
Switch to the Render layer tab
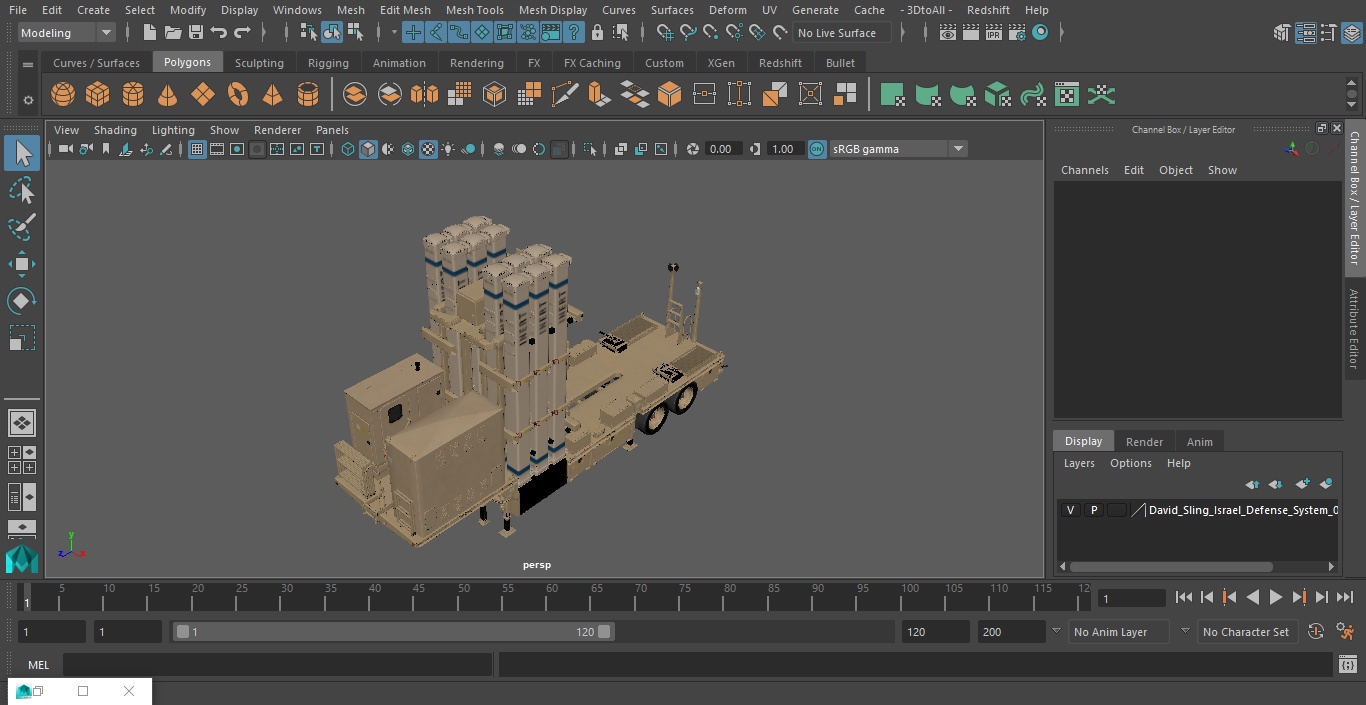tap(1144, 442)
